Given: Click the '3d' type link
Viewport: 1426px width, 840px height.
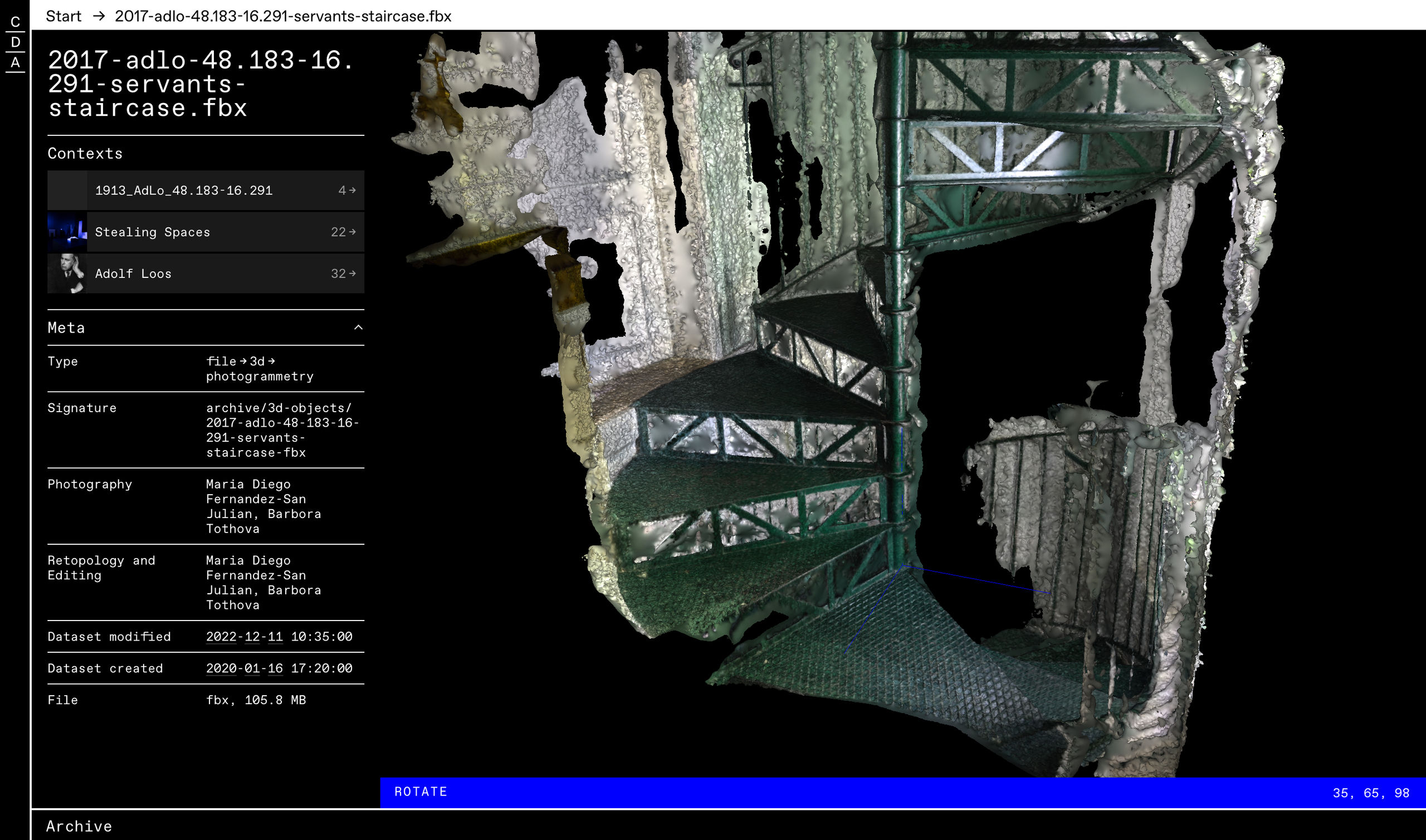Looking at the screenshot, I should 257,361.
